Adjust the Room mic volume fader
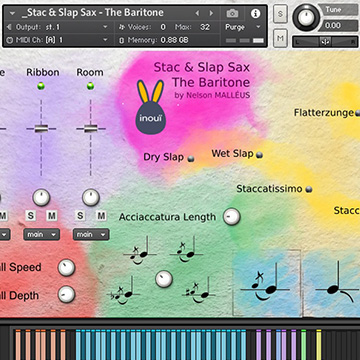The width and height of the screenshot is (360, 360). tap(90, 129)
